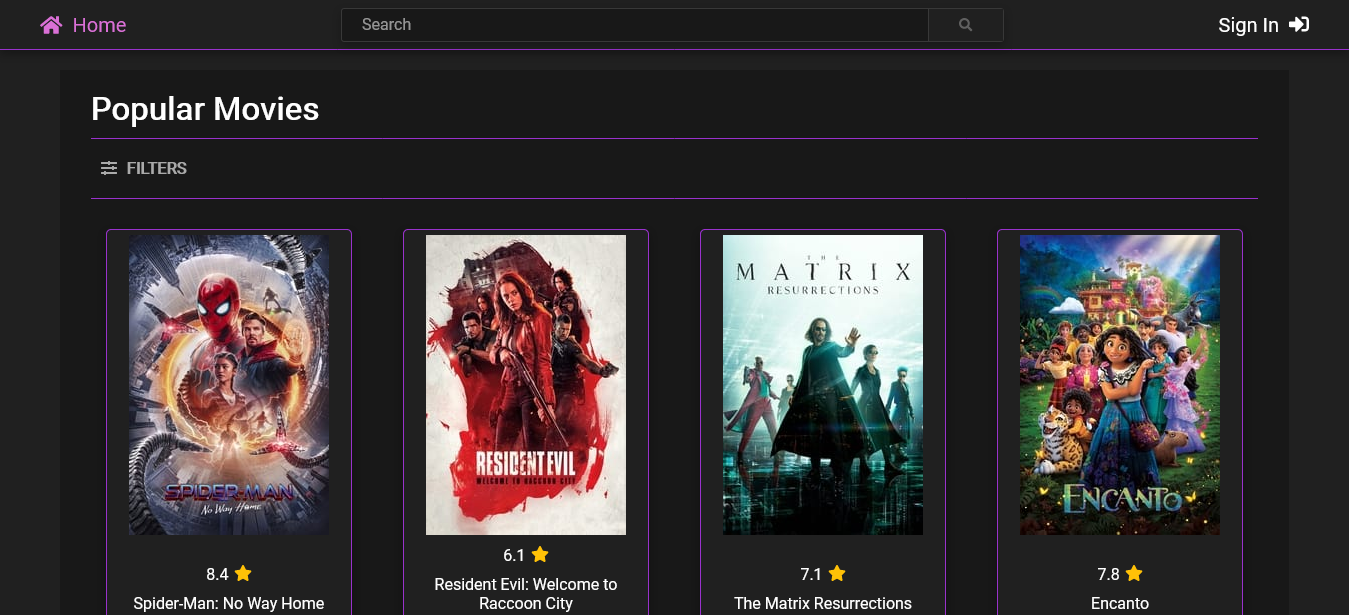Click the sign-in arrow icon
Image resolution: width=1349 pixels, height=615 pixels.
[x=1299, y=24]
